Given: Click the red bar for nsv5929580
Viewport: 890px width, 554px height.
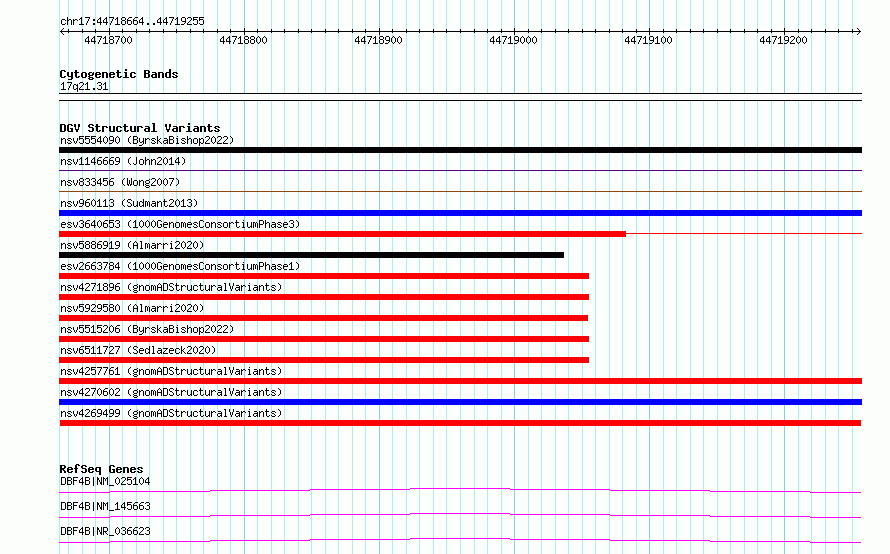Looking at the screenshot, I should point(324,318).
